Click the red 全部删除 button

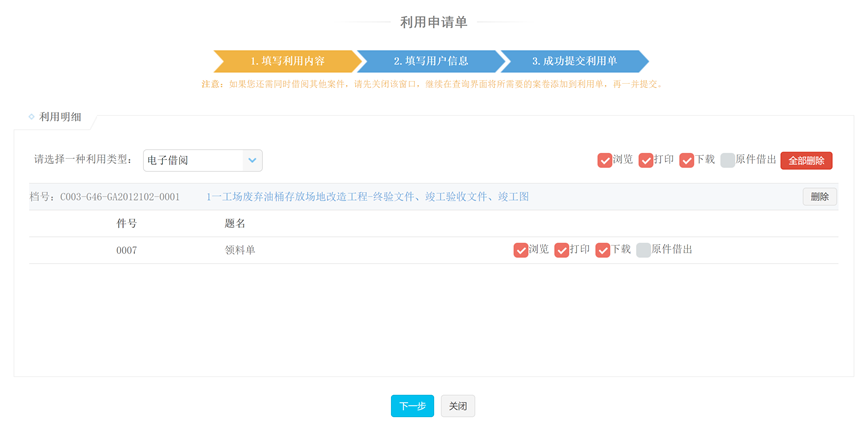806,161
